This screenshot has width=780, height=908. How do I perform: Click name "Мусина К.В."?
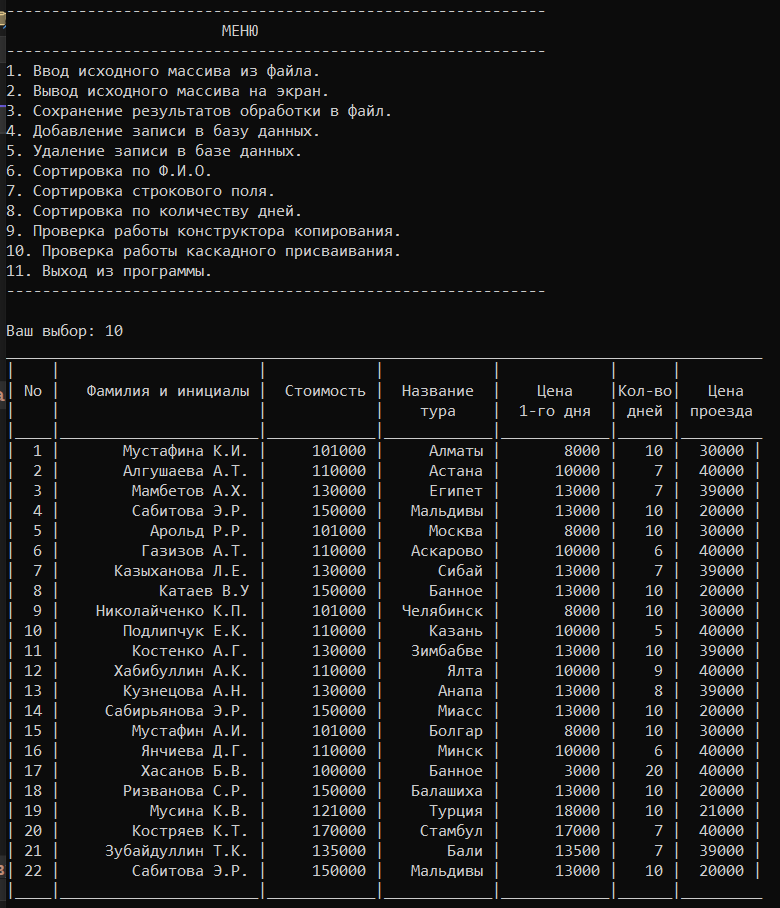tap(199, 811)
